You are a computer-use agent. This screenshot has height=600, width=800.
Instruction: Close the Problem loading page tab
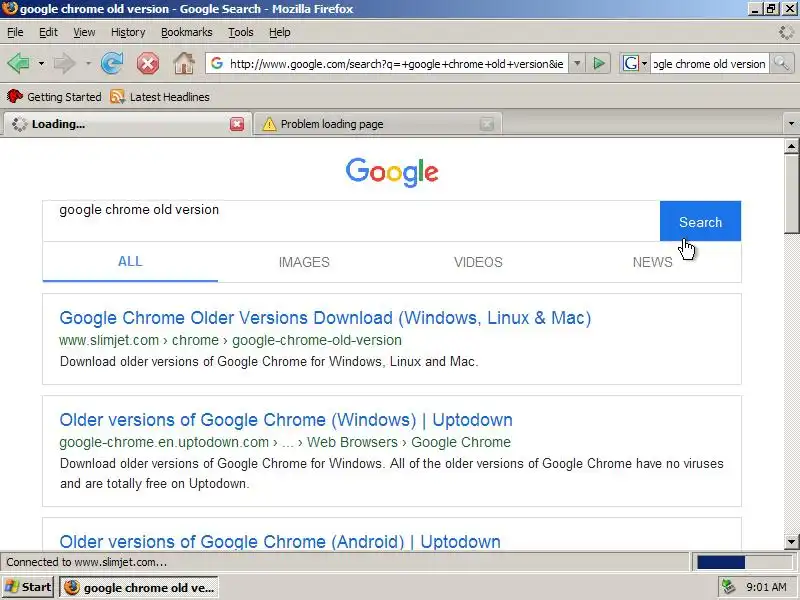point(487,124)
